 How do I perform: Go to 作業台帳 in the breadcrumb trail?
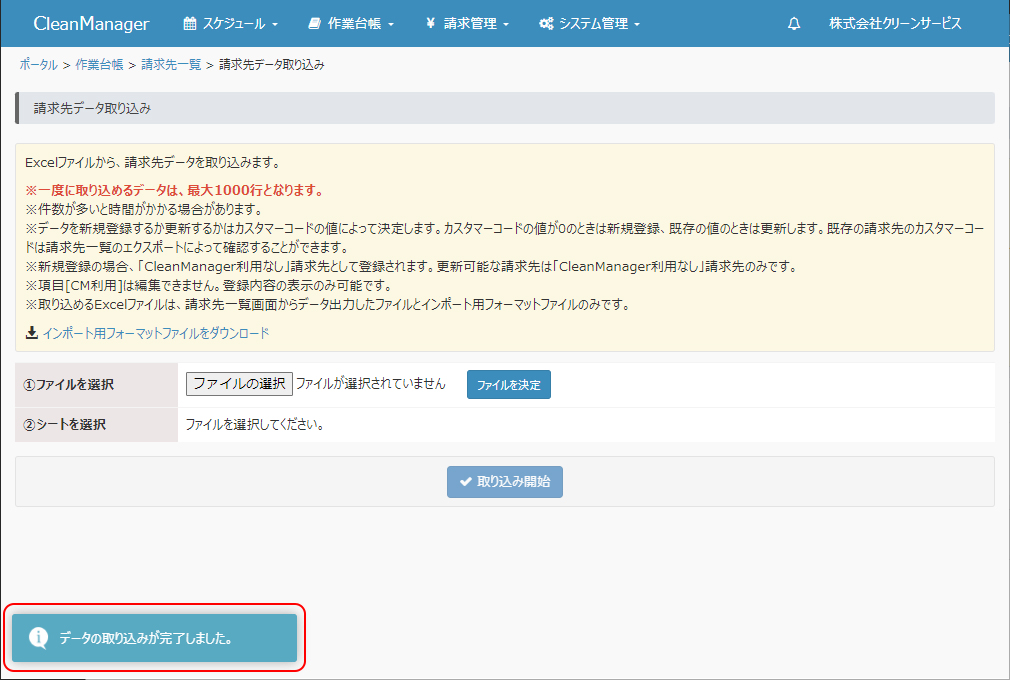click(x=99, y=64)
